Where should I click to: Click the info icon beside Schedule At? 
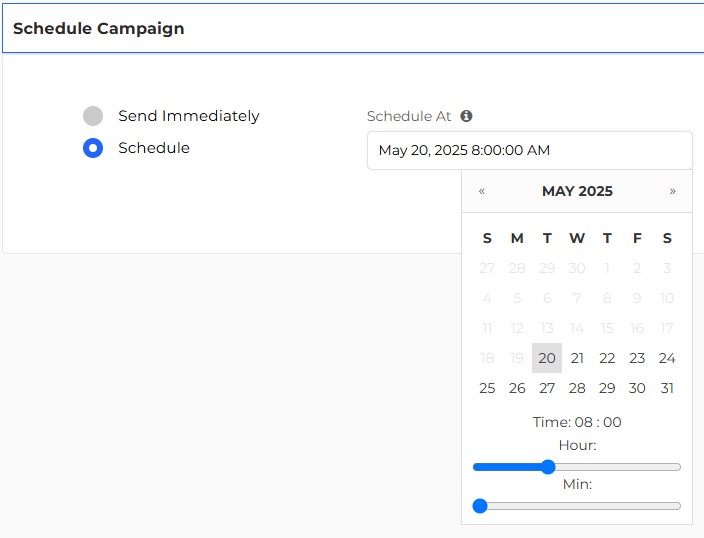pyautogui.click(x=466, y=116)
